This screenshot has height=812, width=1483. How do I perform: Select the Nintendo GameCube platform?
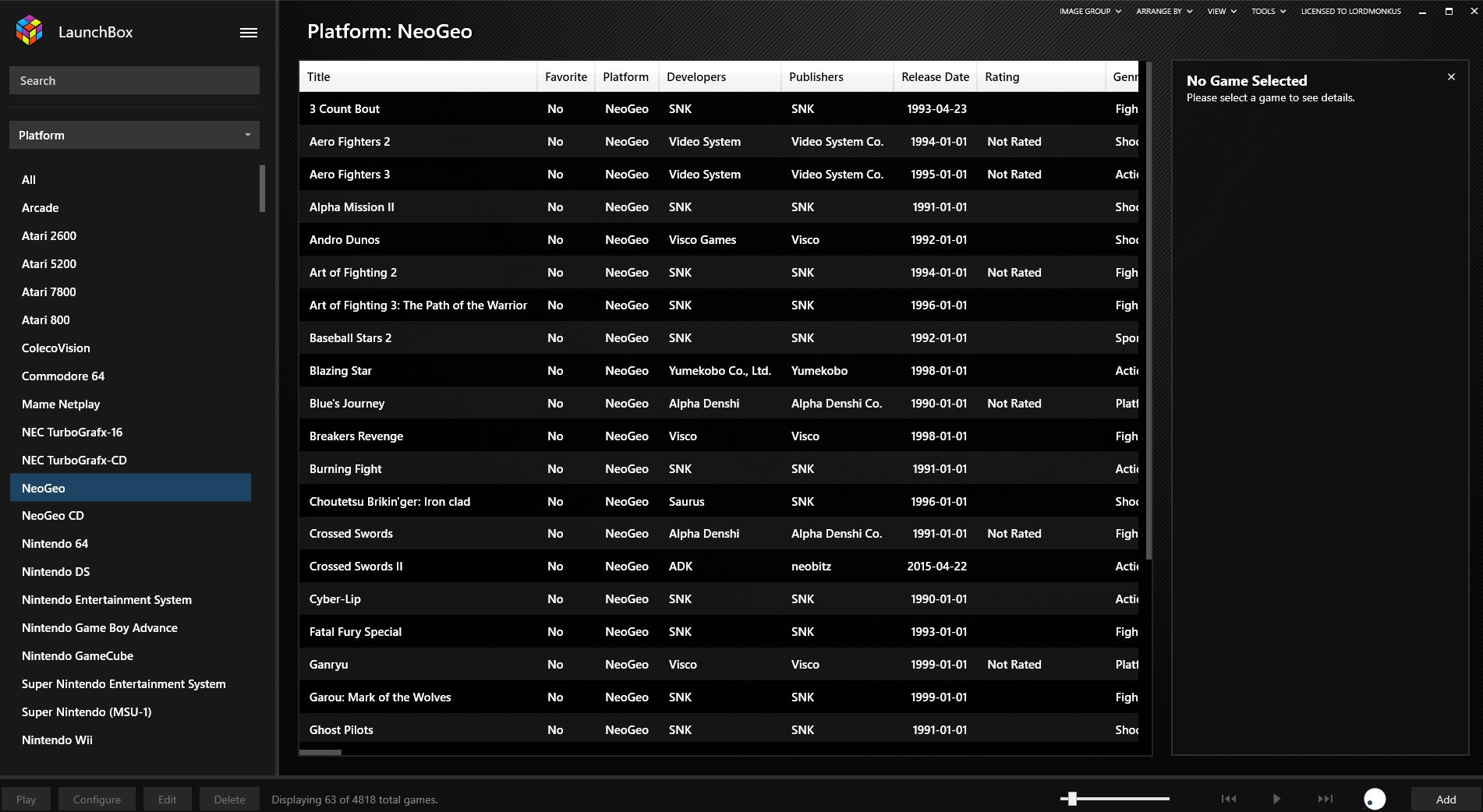point(130,655)
